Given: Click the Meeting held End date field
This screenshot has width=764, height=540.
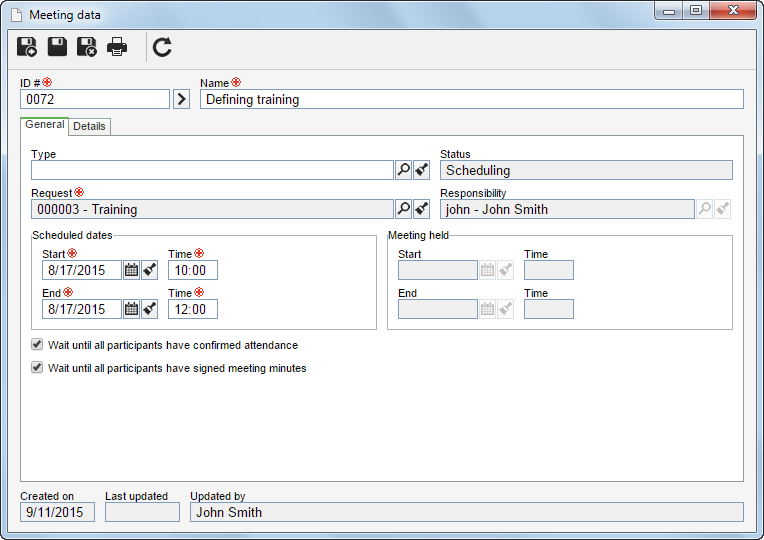Looking at the screenshot, I should coord(438,309).
